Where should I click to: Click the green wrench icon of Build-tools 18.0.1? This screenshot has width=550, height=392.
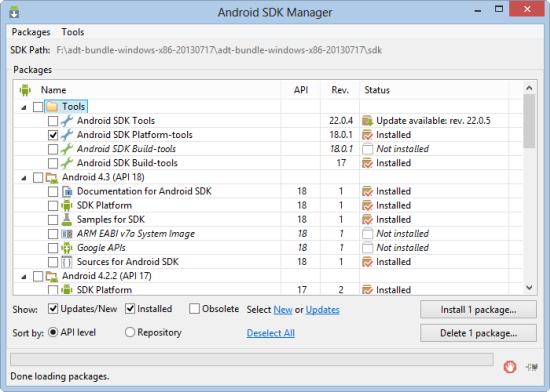pos(67,149)
